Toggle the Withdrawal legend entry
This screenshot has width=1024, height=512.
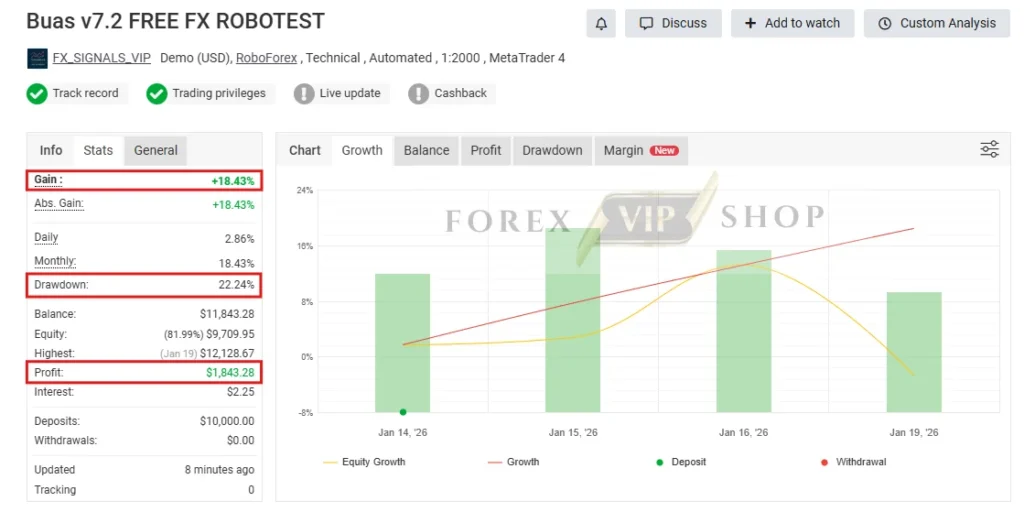point(853,462)
